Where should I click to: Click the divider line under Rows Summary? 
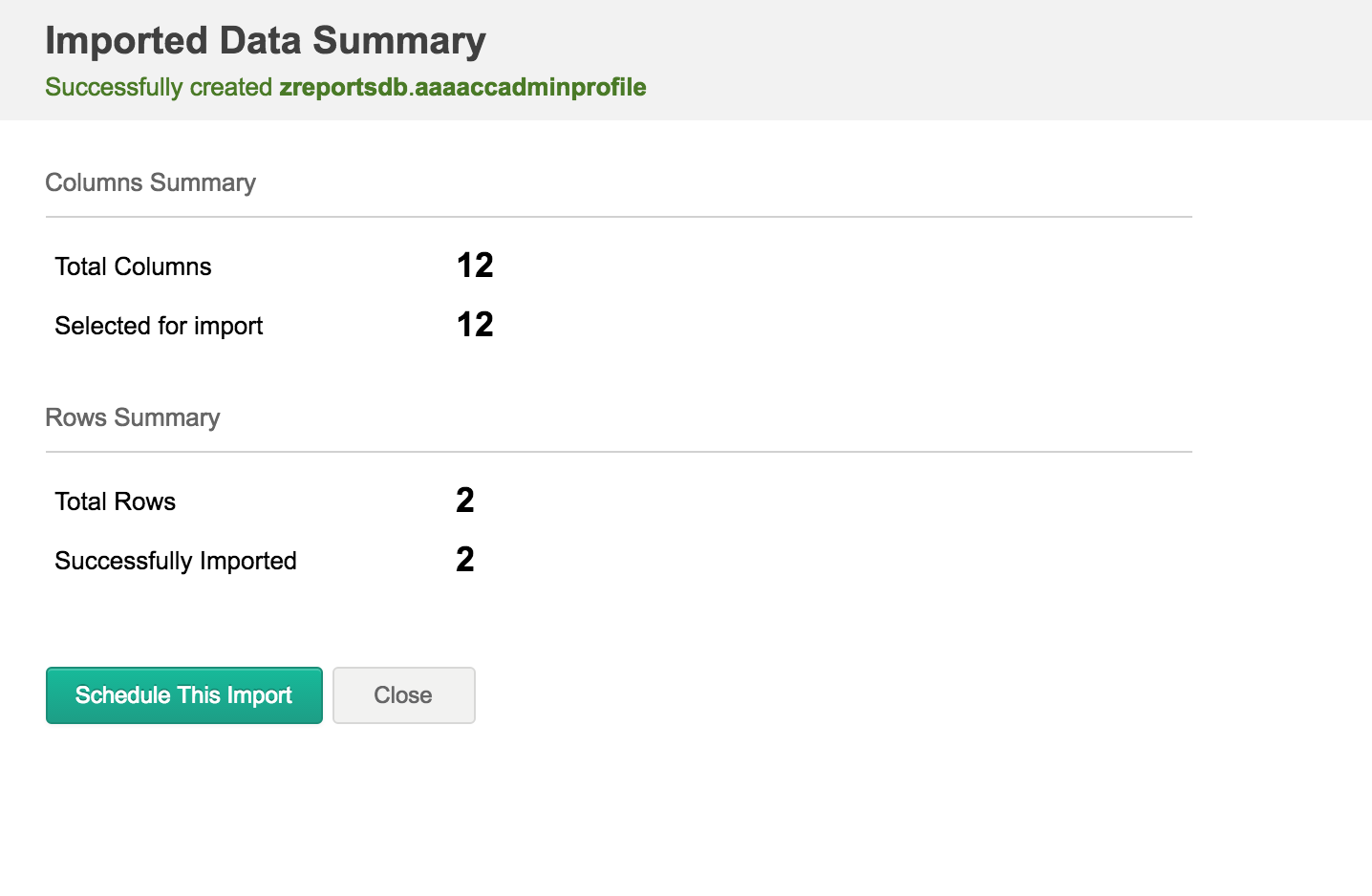(618, 452)
